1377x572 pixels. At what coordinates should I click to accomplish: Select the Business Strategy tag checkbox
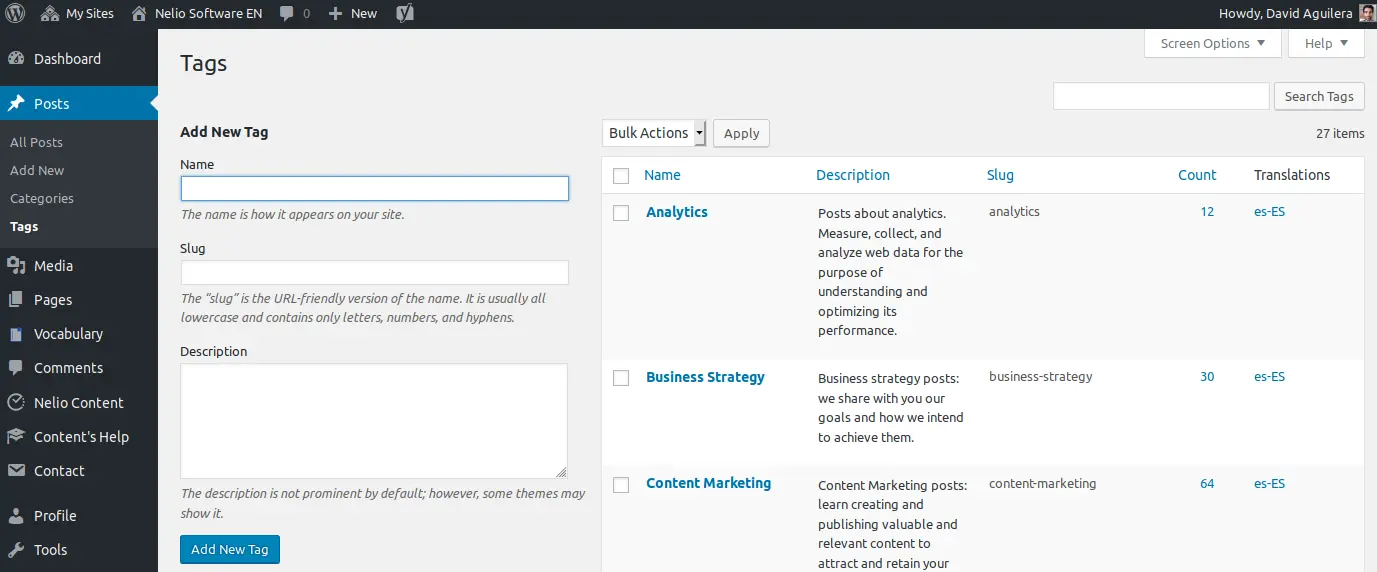coord(621,378)
